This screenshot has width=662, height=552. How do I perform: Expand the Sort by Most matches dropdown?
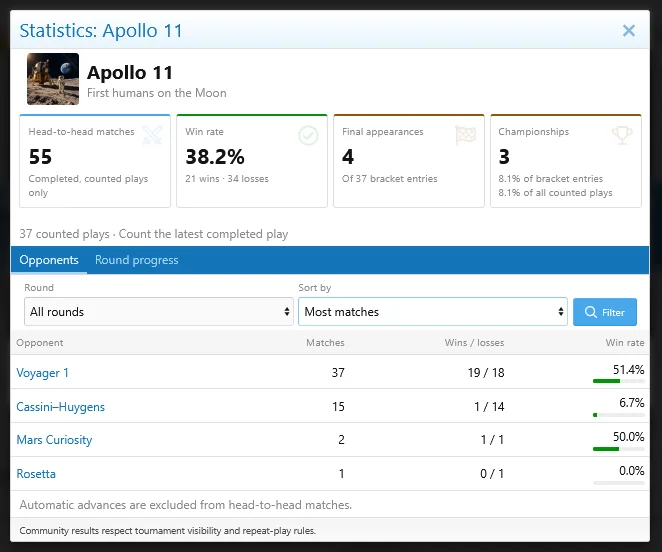pyautogui.click(x=432, y=312)
